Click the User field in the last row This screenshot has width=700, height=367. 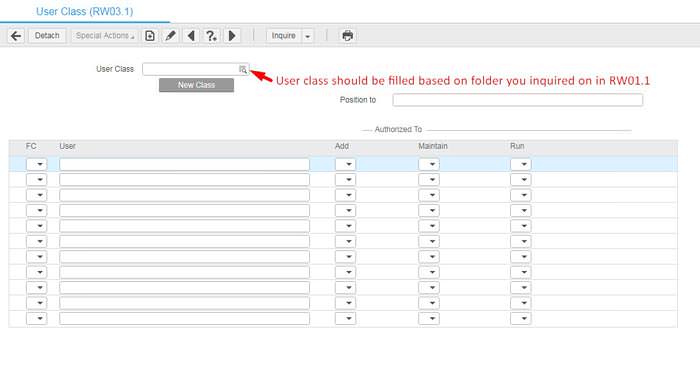pos(184,318)
